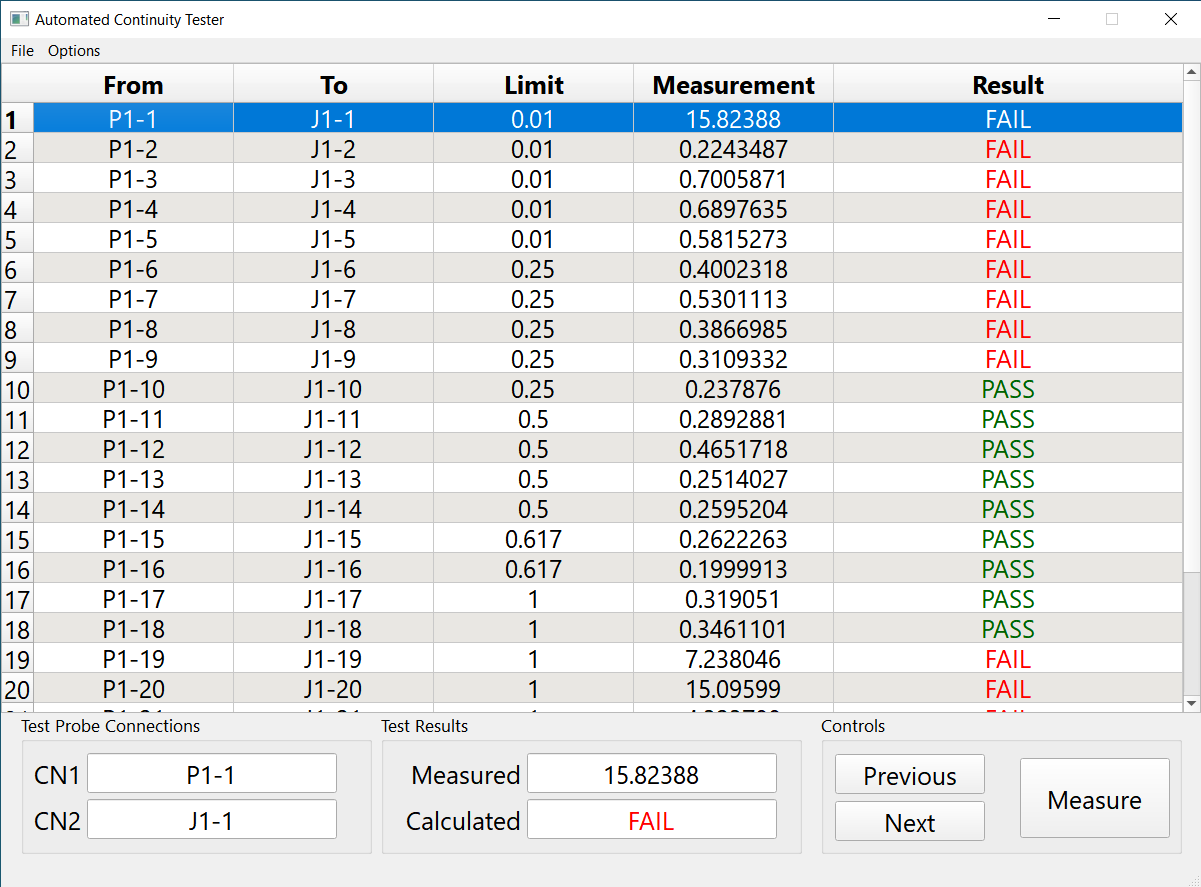Click the Limit column header

[x=533, y=85]
